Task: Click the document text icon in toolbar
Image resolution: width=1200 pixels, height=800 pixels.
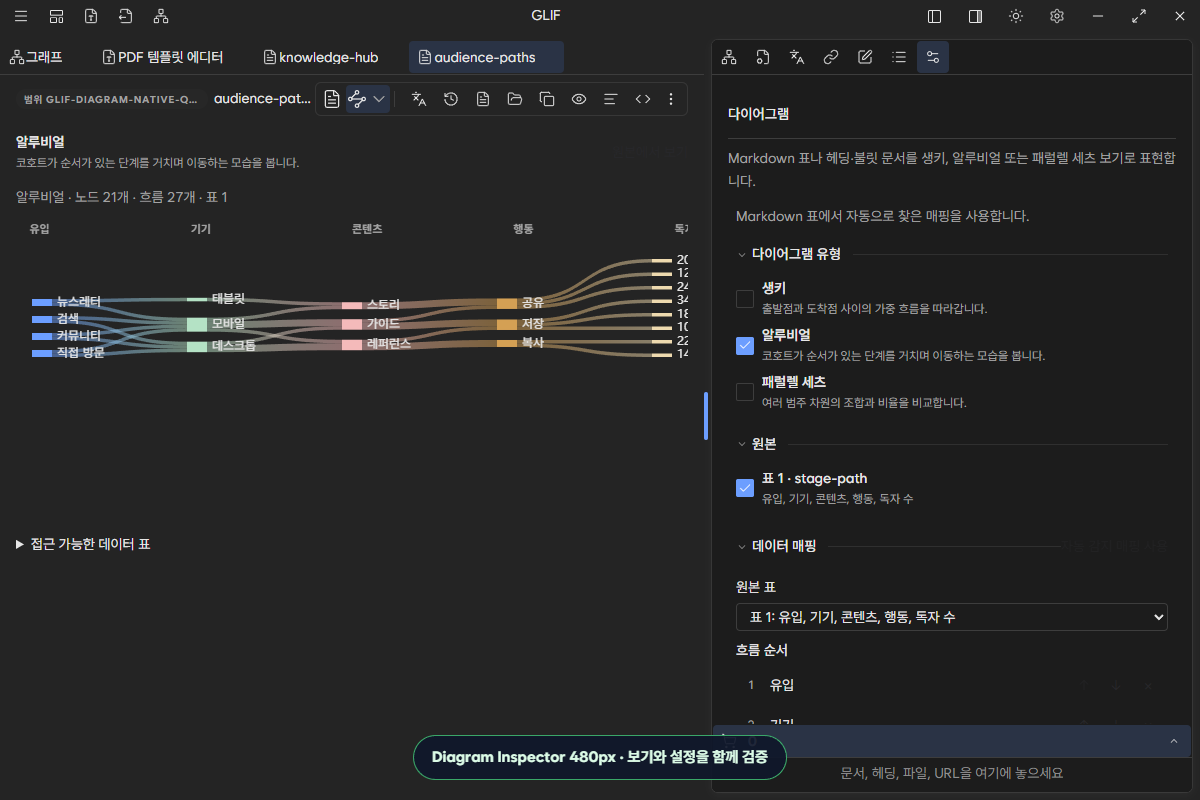Action: click(483, 99)
